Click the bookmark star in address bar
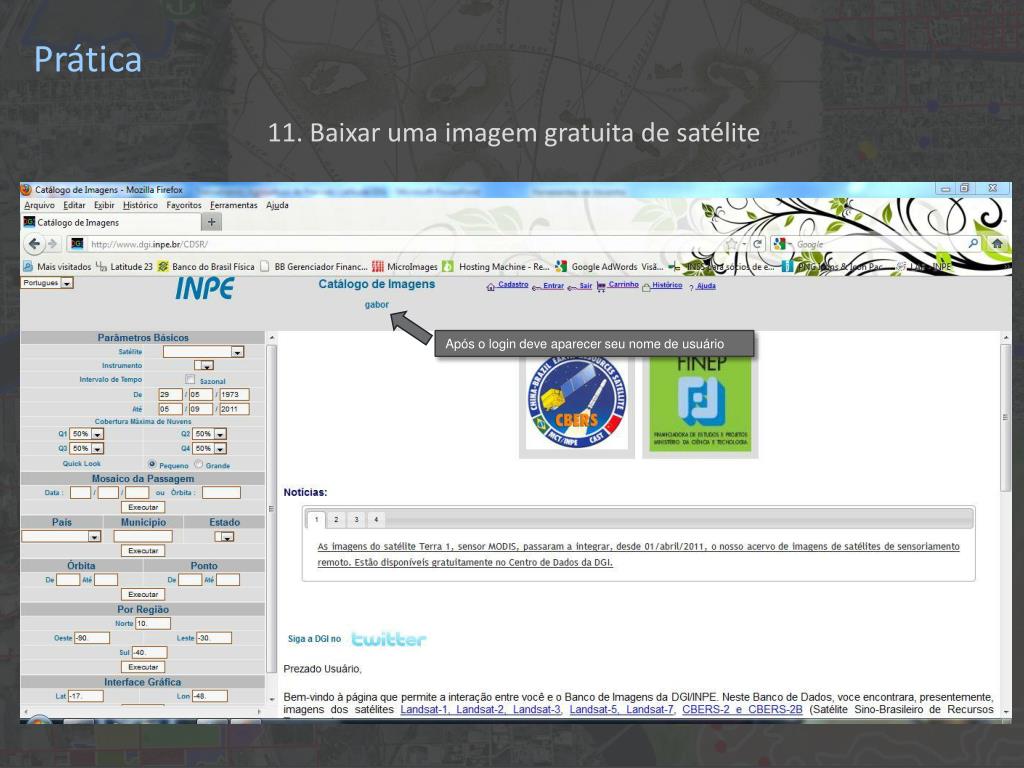The height and width of the screenshot is (768, 1024). pos(731,244)
